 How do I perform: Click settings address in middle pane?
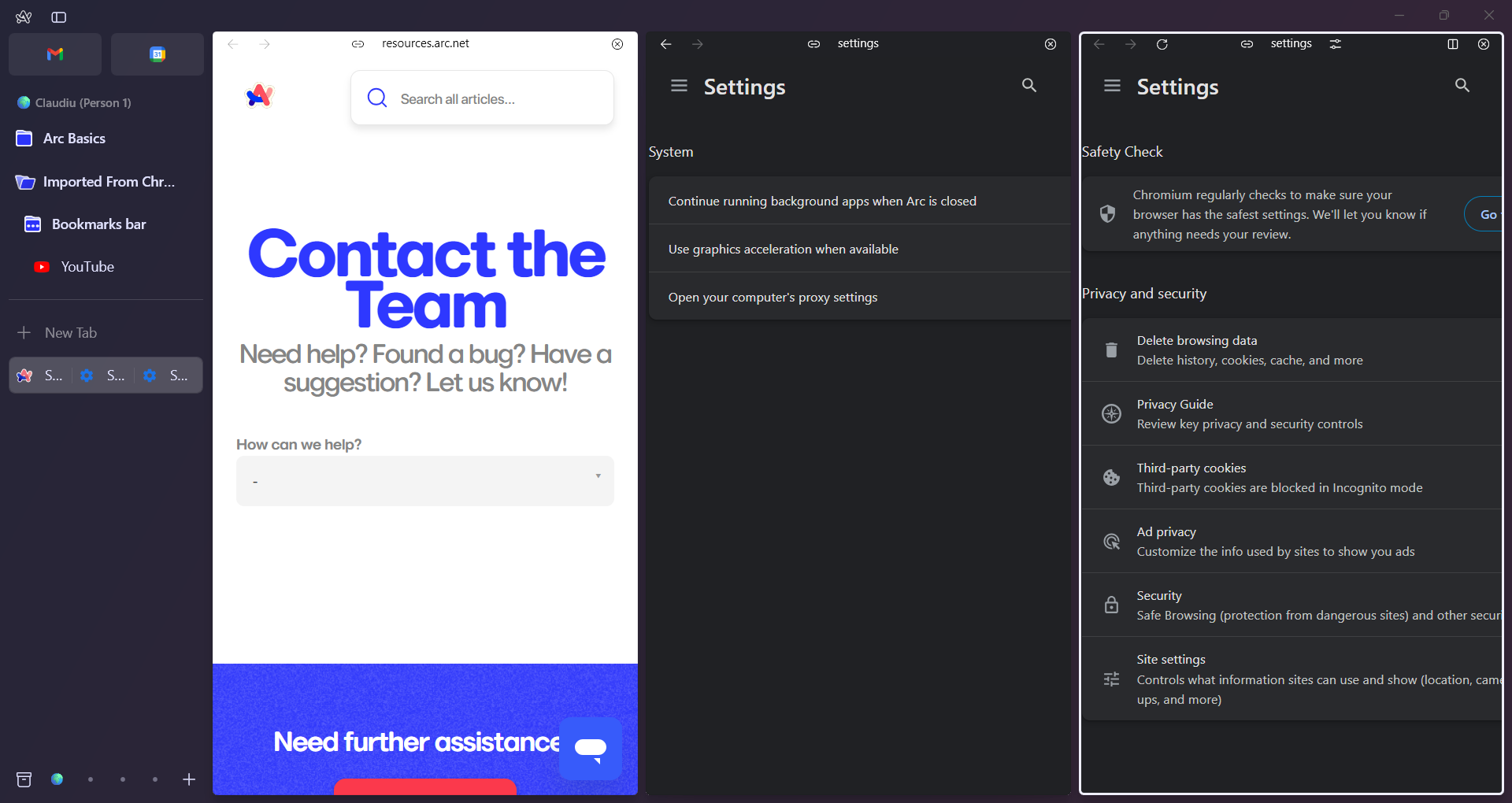858,43
